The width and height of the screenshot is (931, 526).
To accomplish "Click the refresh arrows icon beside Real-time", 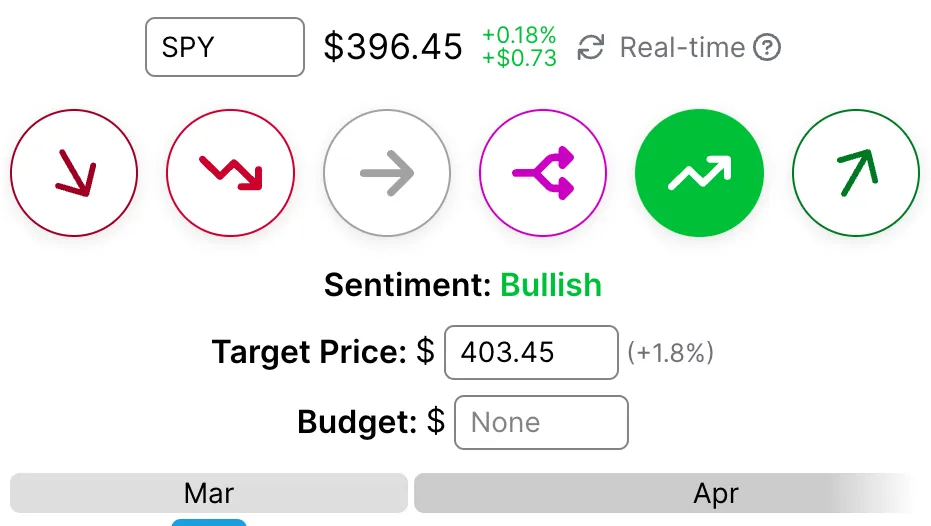I will click(x=592, y=47).
